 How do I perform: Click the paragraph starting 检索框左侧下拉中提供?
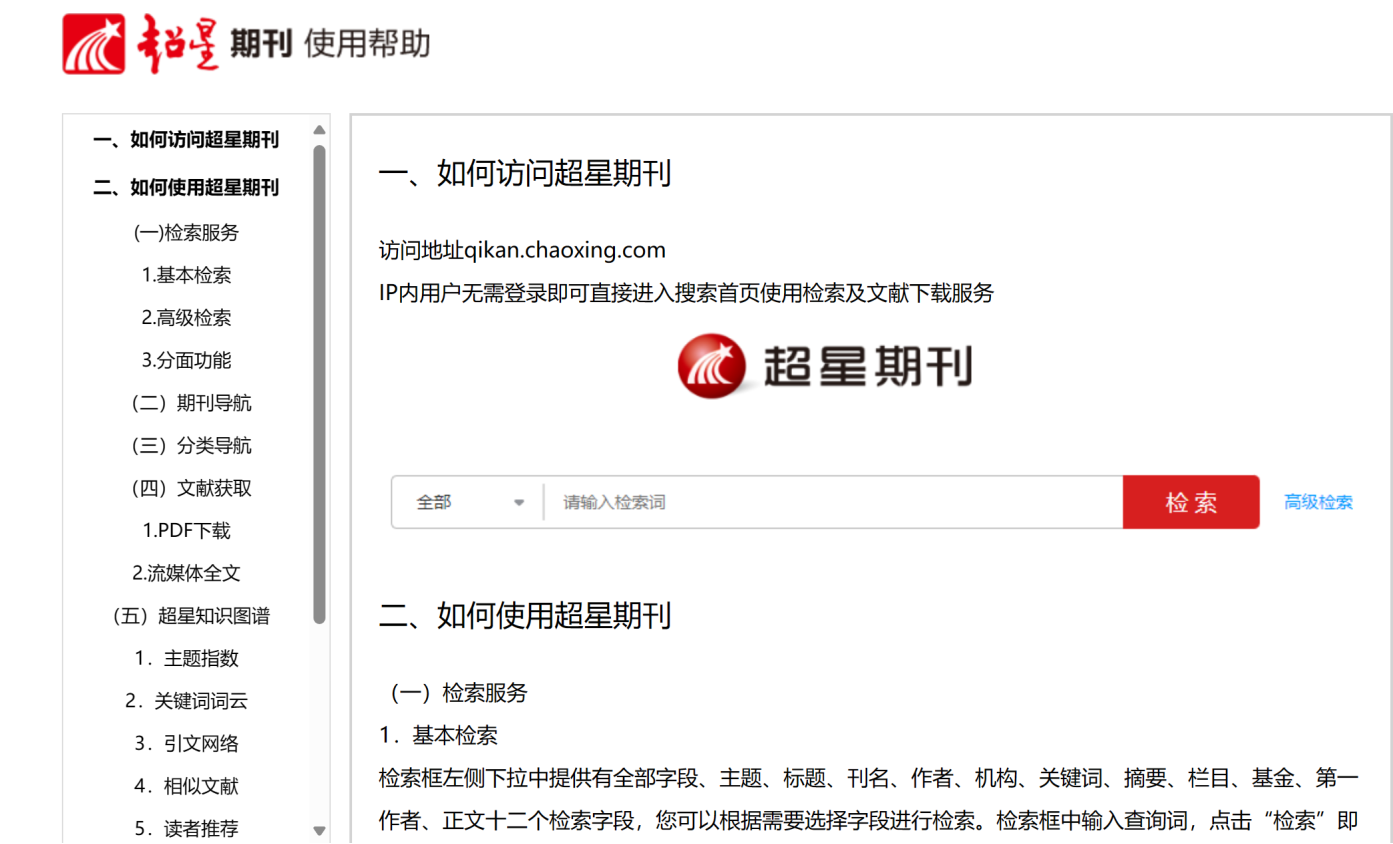[868, 800]
